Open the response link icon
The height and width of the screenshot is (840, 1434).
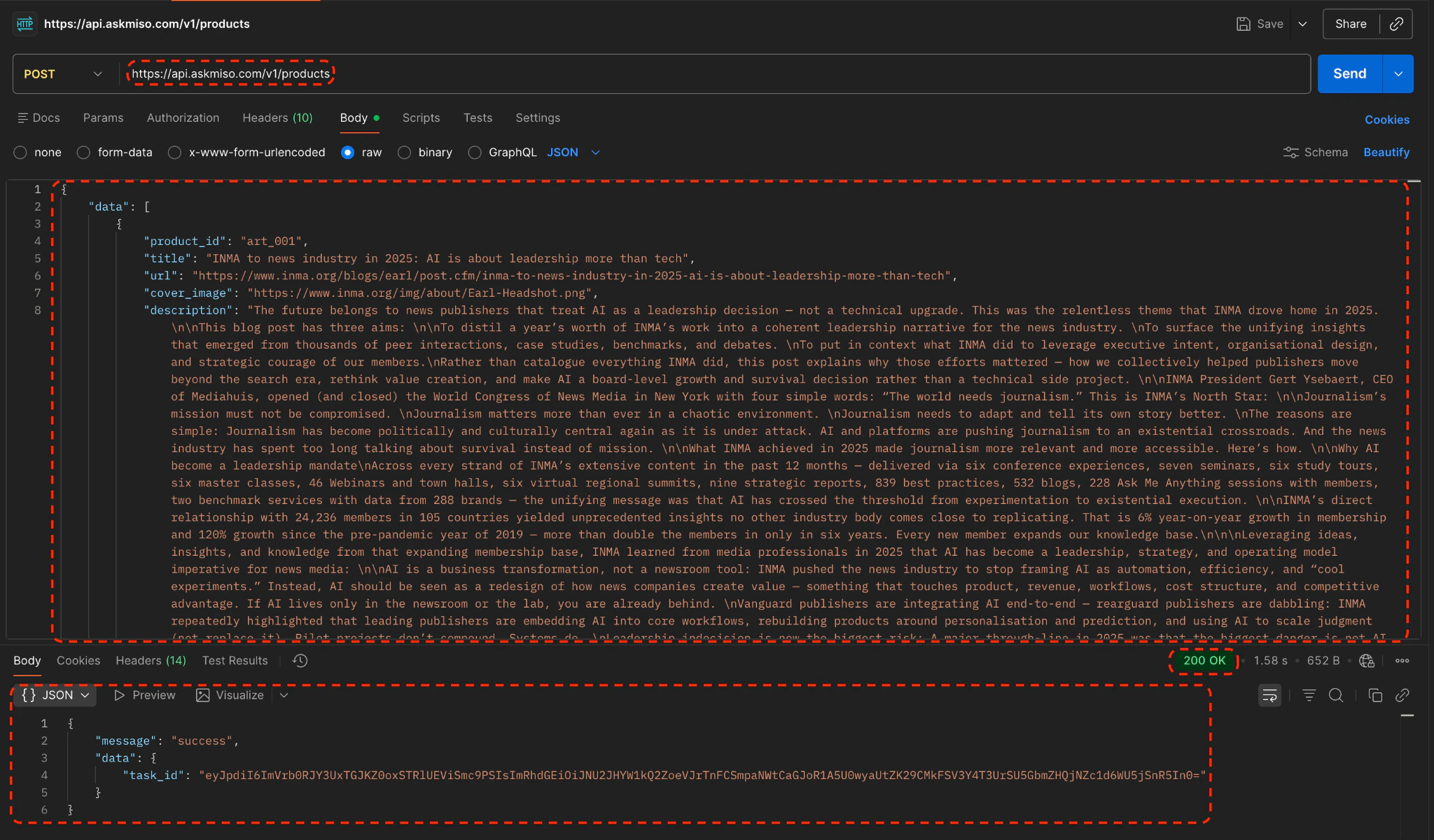[1402, 695]
